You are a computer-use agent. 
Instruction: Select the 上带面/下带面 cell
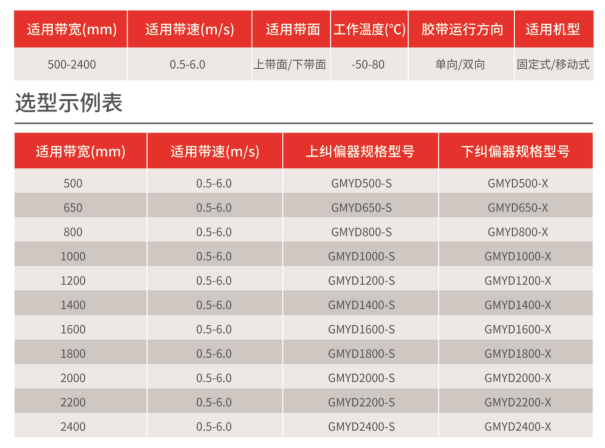coord(290,64)
